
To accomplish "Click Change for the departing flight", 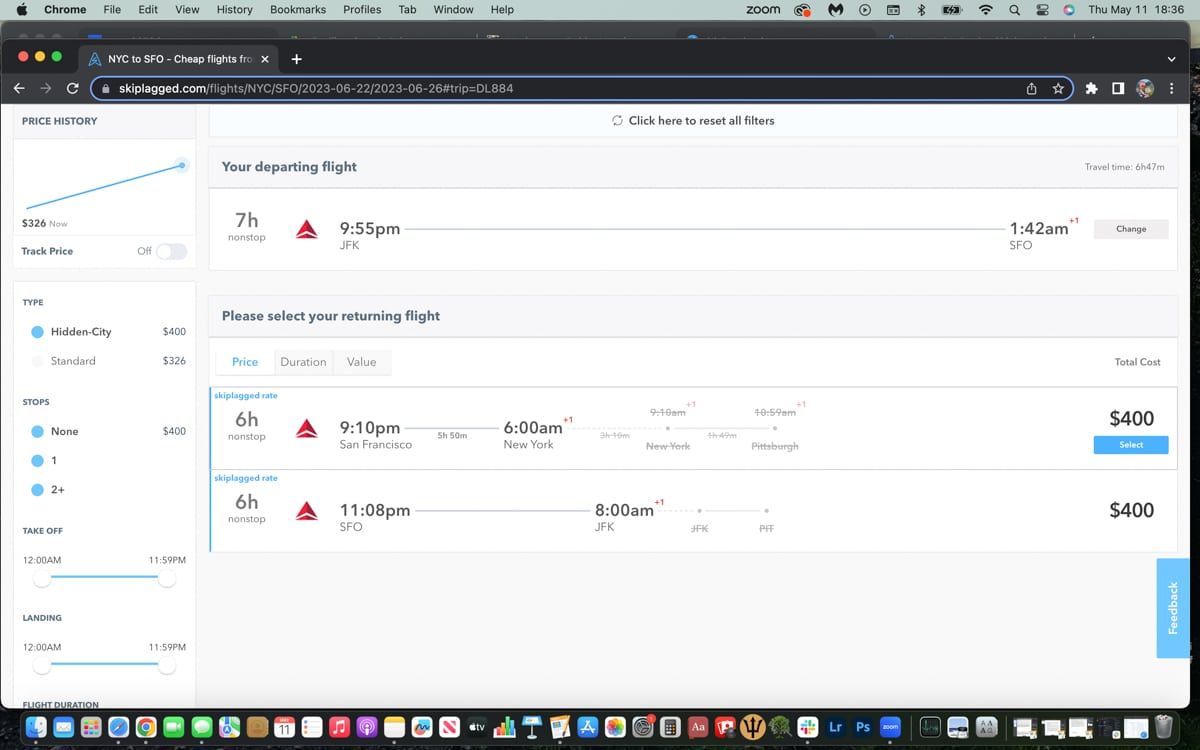I will [x=1131, y=229].
